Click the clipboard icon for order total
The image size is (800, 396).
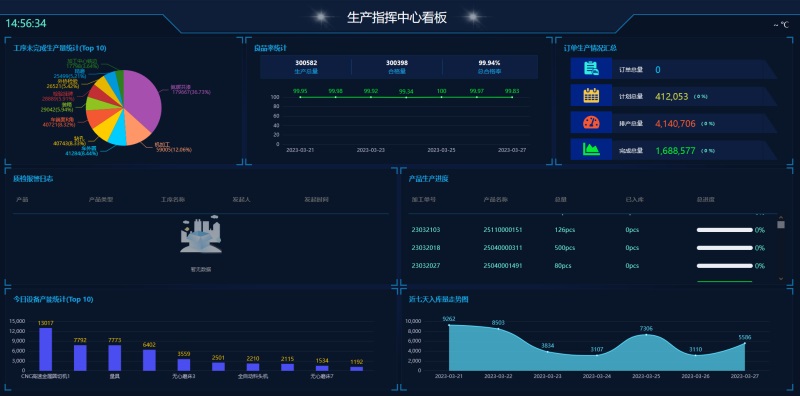pos(591,69)
